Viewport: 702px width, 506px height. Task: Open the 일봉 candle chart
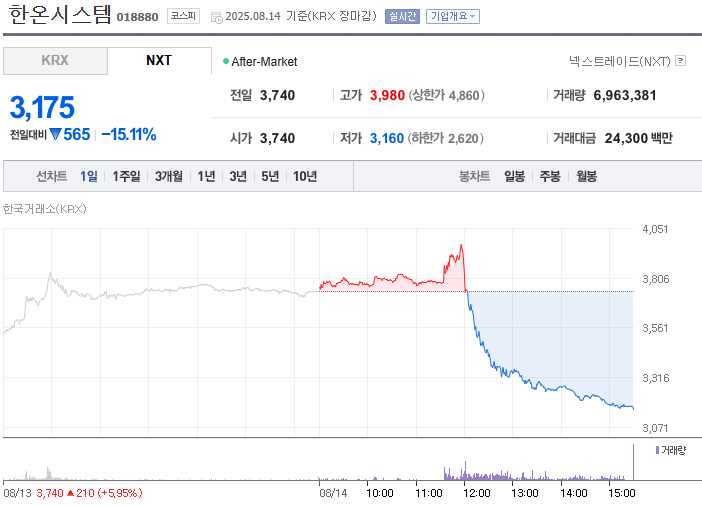point(514,176)
